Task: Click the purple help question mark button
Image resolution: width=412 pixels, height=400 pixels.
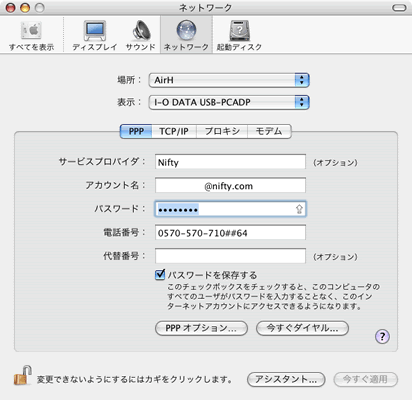Action: pos(382,336)
